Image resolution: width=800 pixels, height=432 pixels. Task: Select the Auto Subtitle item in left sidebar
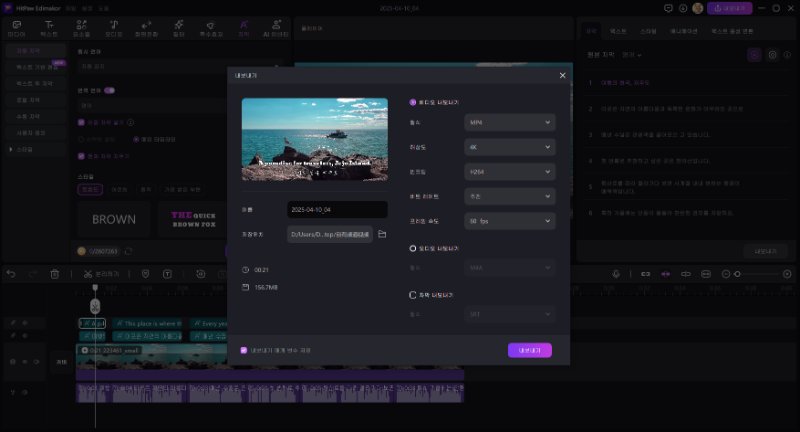point(36,51)
